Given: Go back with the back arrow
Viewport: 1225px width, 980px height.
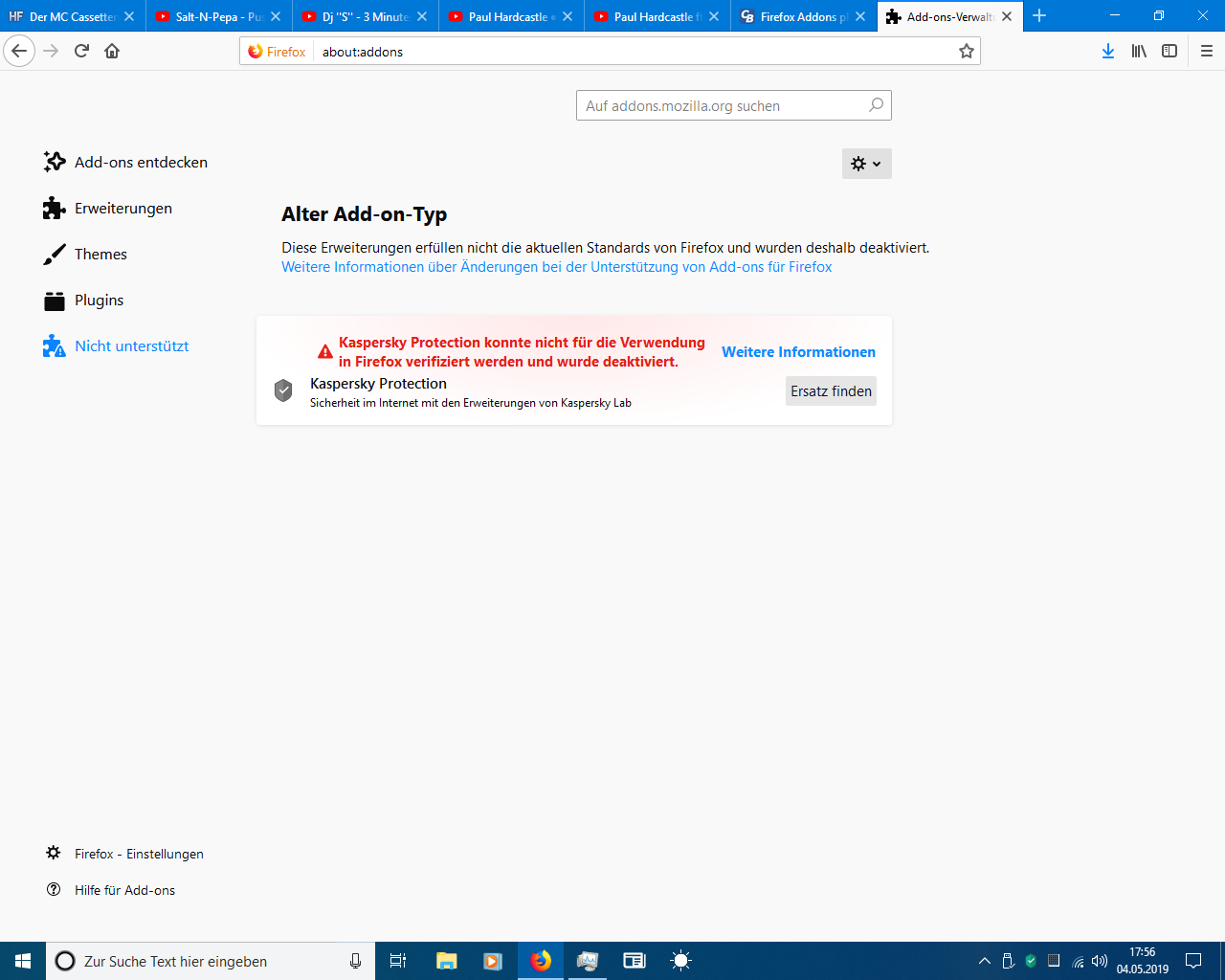Looking at the screenshot, I should coord(19,51).
